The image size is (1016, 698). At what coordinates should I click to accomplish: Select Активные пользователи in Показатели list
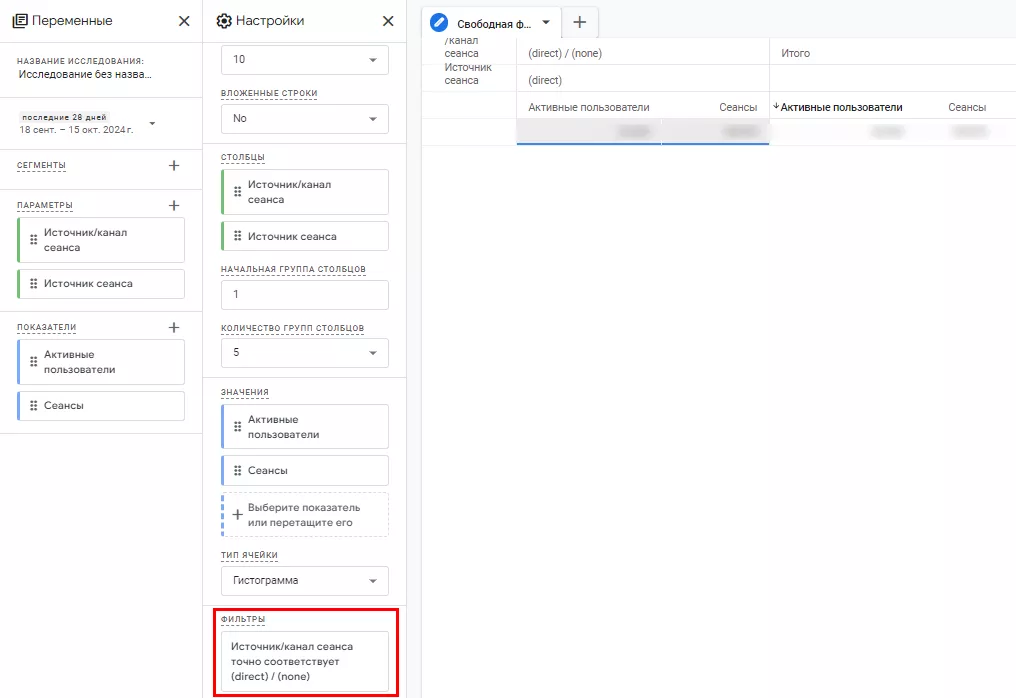click(101, 362)
